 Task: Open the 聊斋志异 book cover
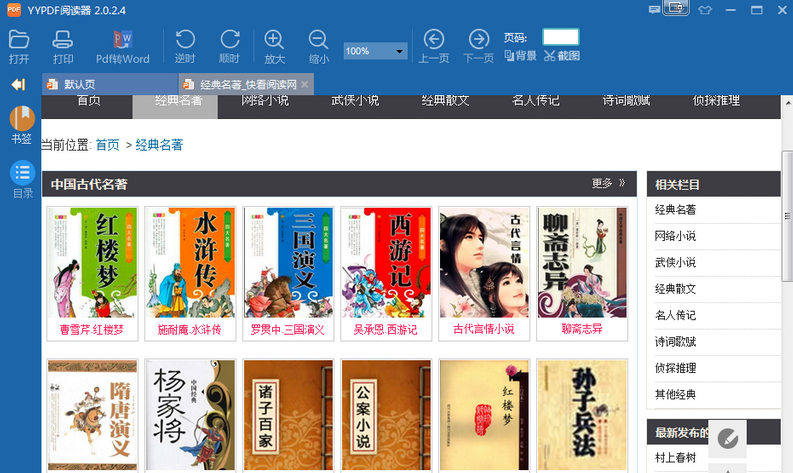tap(582, 263)
